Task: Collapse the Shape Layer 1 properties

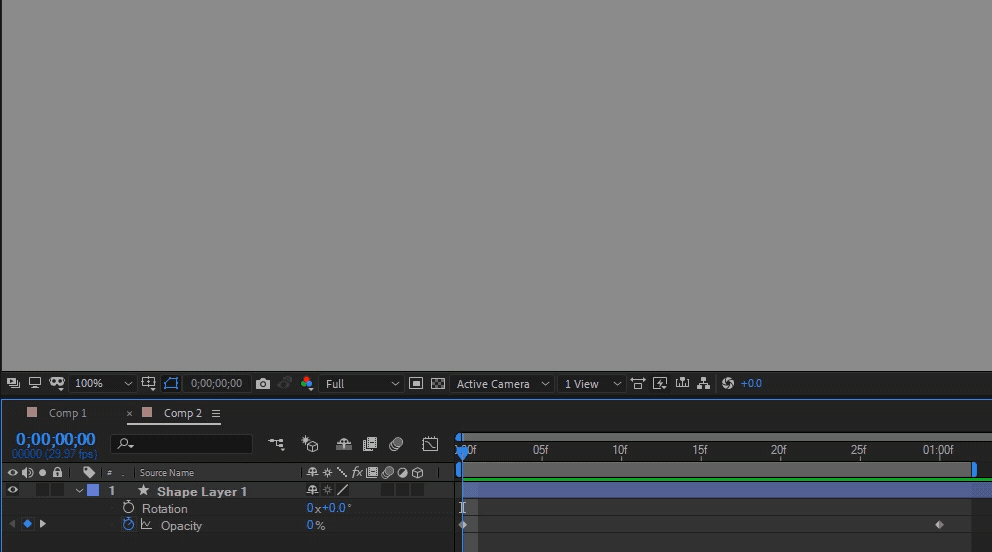Action: point(79,491)
